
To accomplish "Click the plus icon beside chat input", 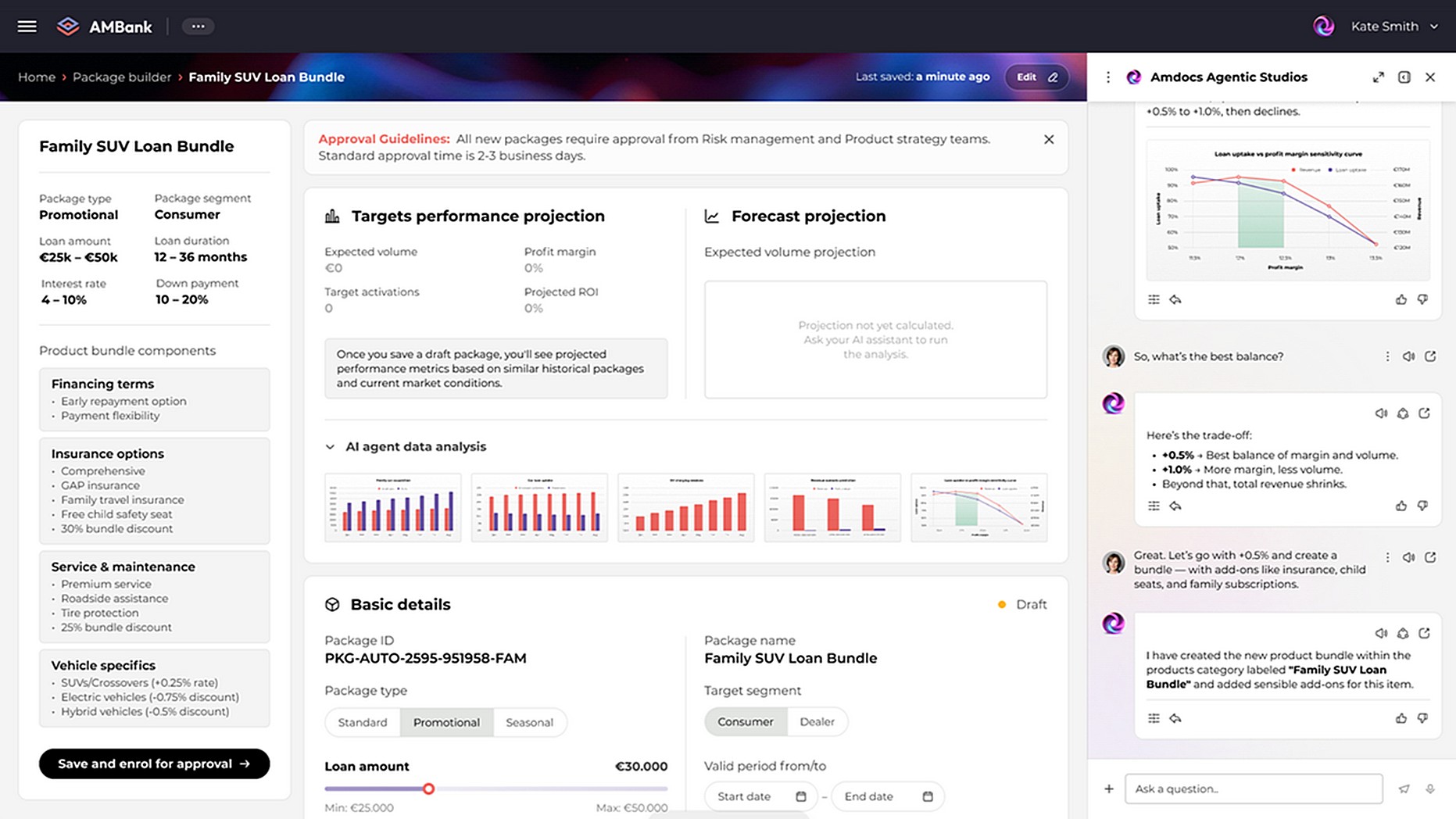I will click(1108, 789).
